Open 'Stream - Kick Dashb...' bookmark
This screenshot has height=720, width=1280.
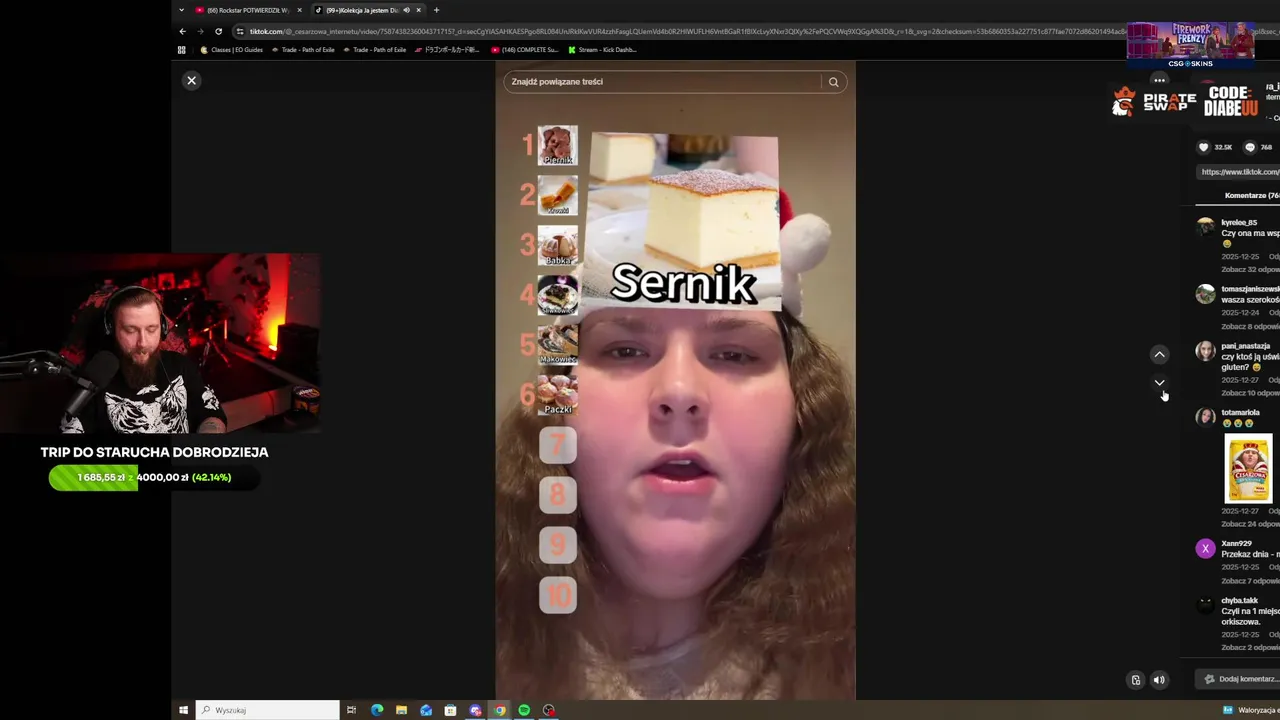pyautogui.click(x=602, y=49)
